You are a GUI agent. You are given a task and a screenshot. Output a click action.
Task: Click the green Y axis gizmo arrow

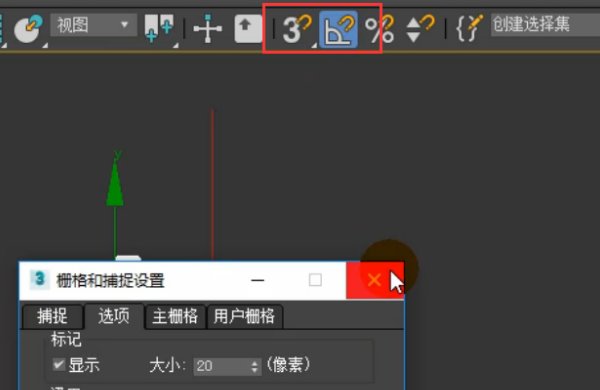click(x=115, y=183)
